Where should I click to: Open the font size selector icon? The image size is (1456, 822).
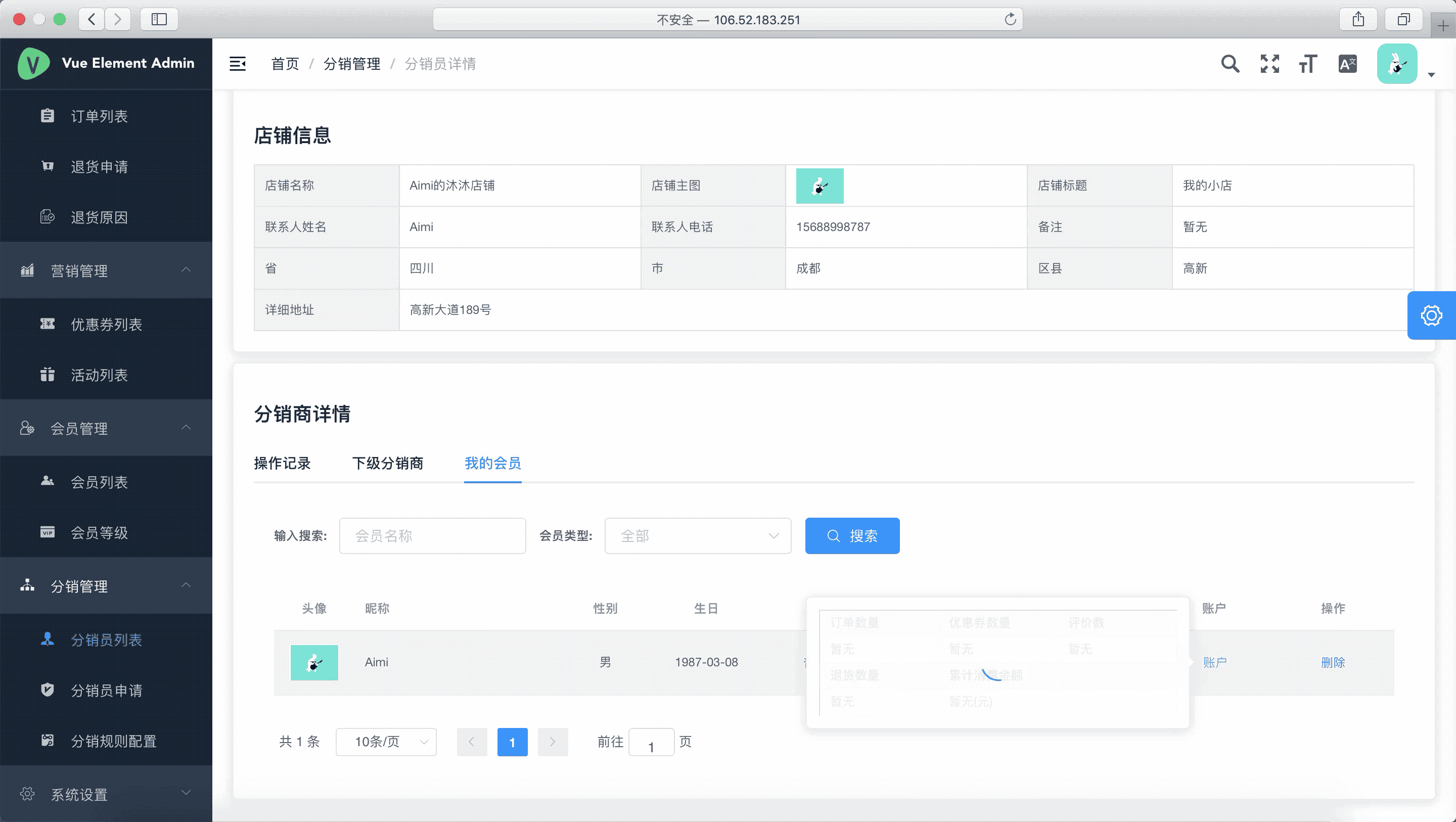(x=1308, y=64)
